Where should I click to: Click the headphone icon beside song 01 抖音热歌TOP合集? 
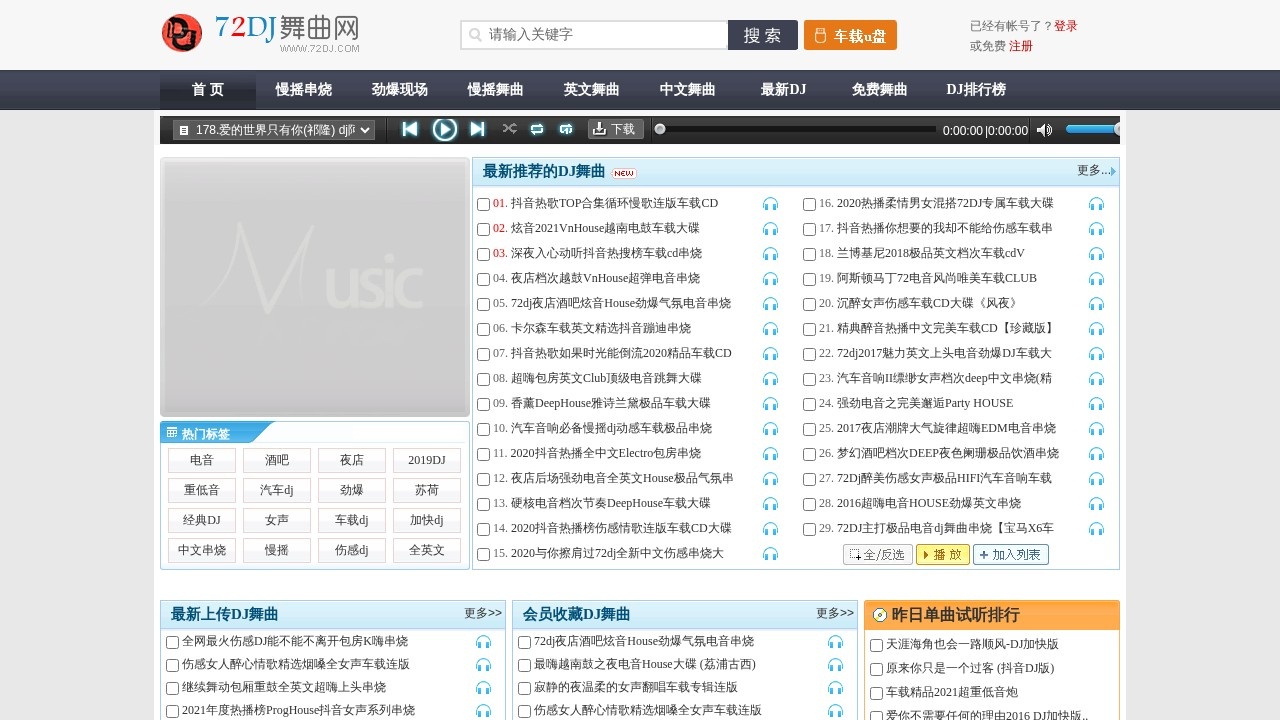pyautogui.click(x=770, y=203)
